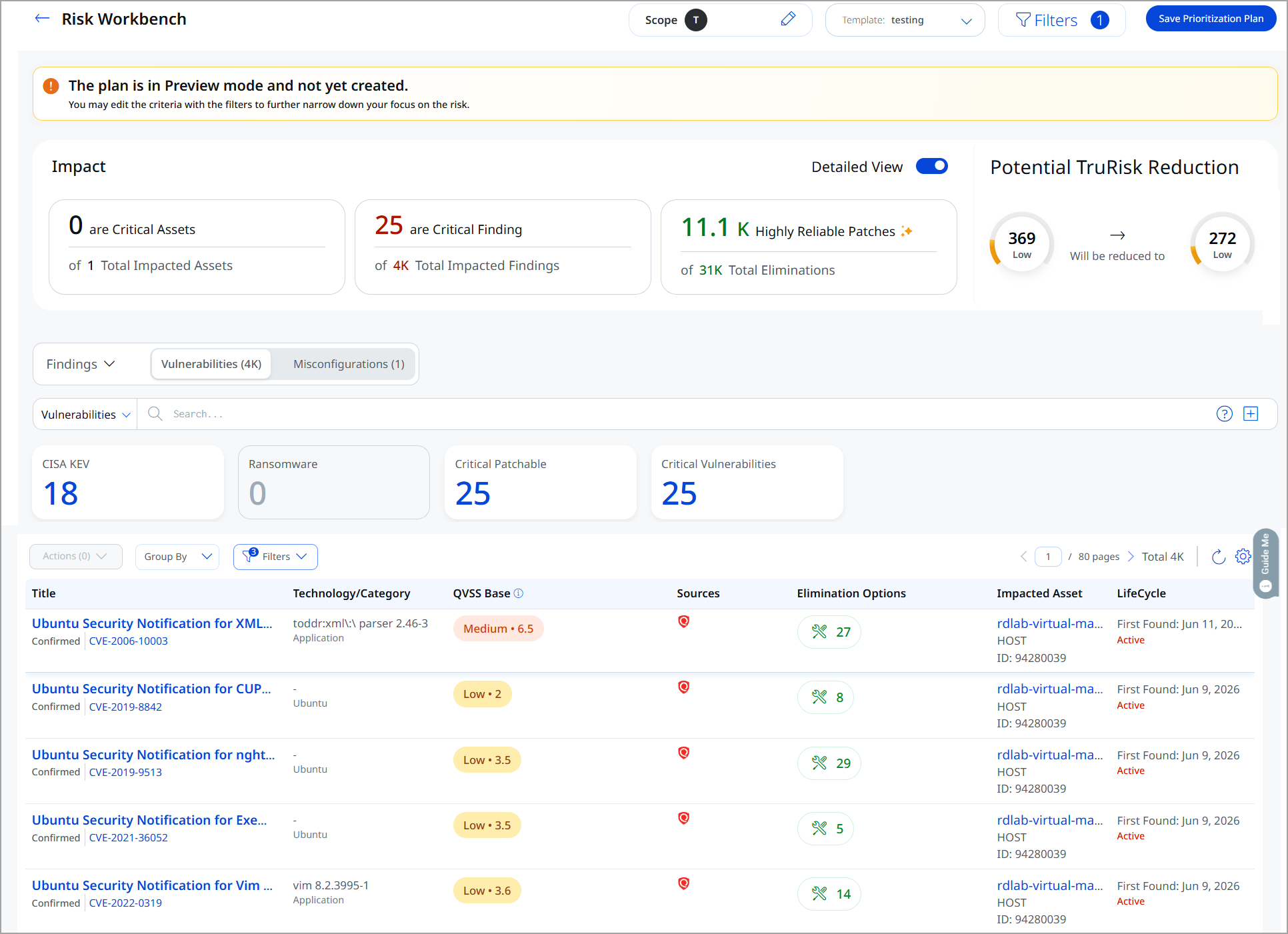Go to the next results page
The width and height of the screenshot is (1288, 934).
1131,557
